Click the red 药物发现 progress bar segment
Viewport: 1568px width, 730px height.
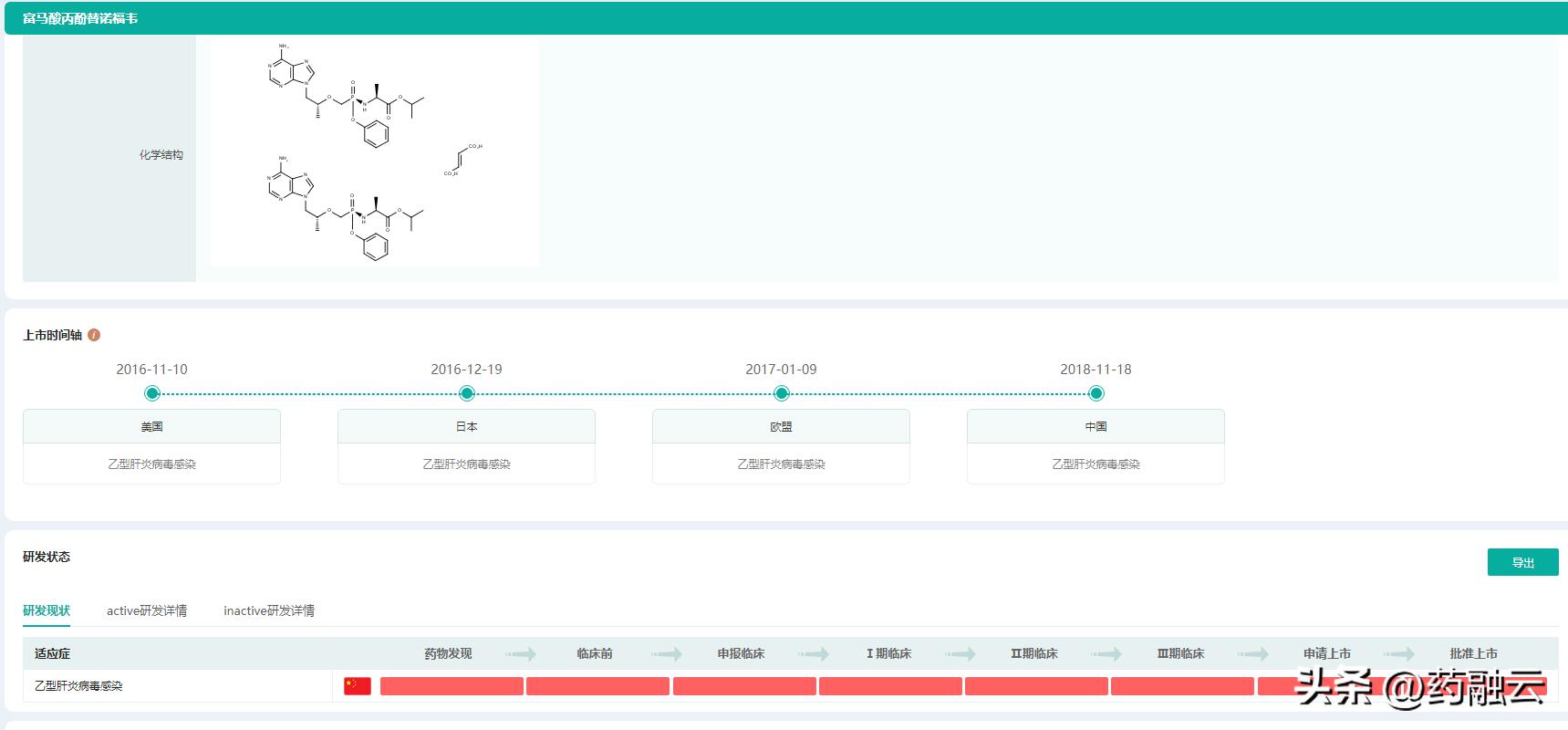[452, 686]
